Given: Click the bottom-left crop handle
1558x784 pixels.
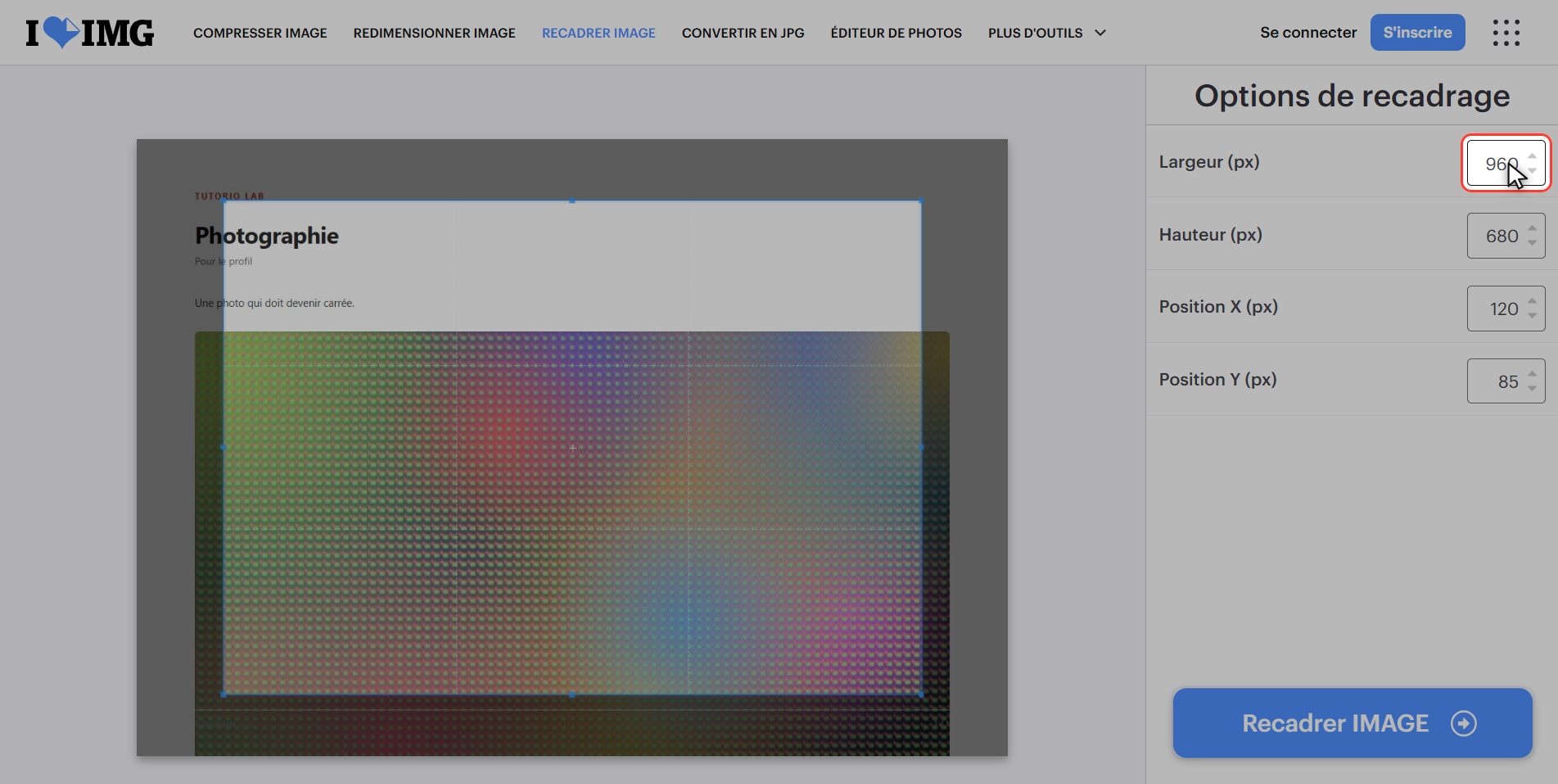Looking at the screenshot, I should pos(224,695).
